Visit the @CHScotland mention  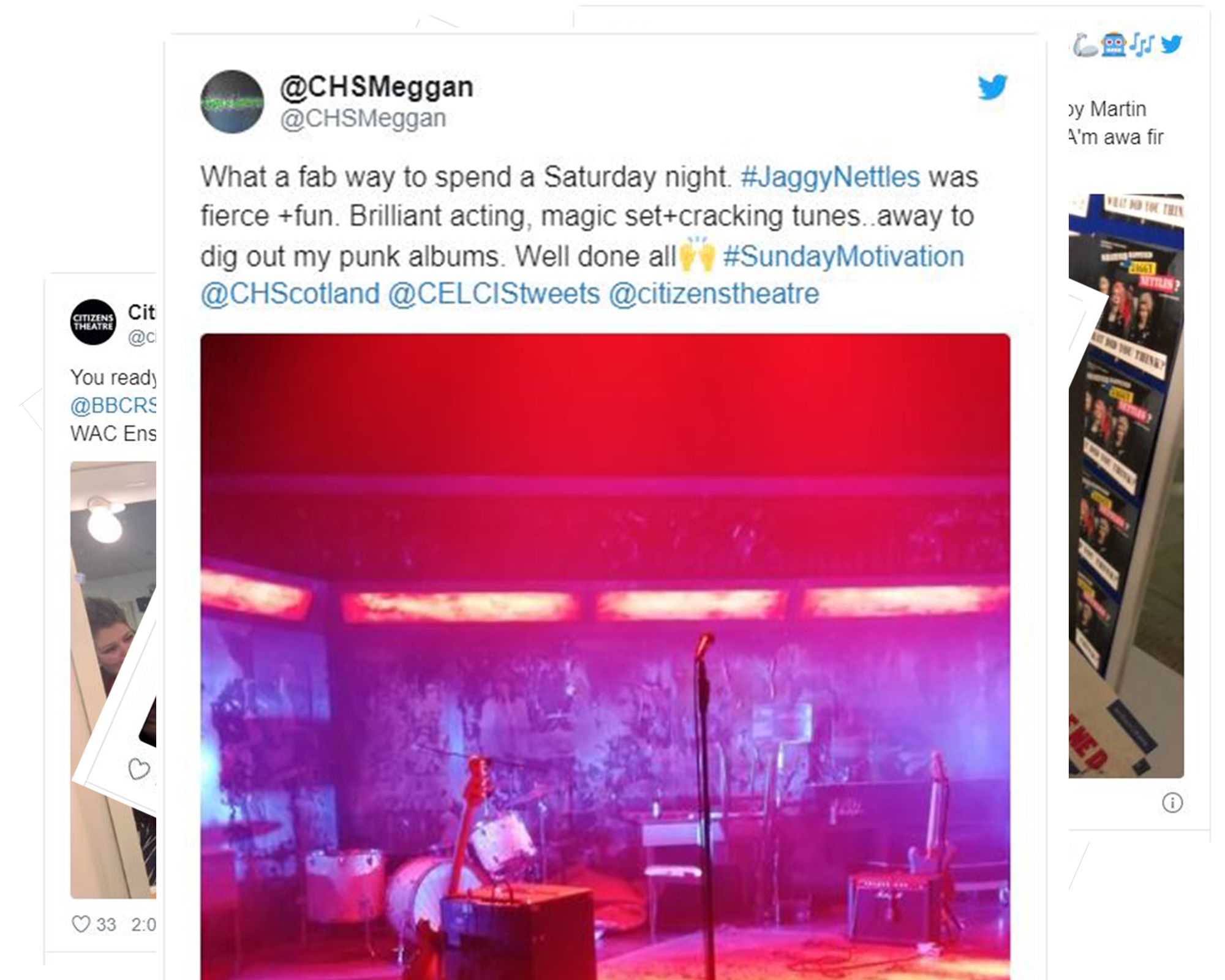point(290,293)
